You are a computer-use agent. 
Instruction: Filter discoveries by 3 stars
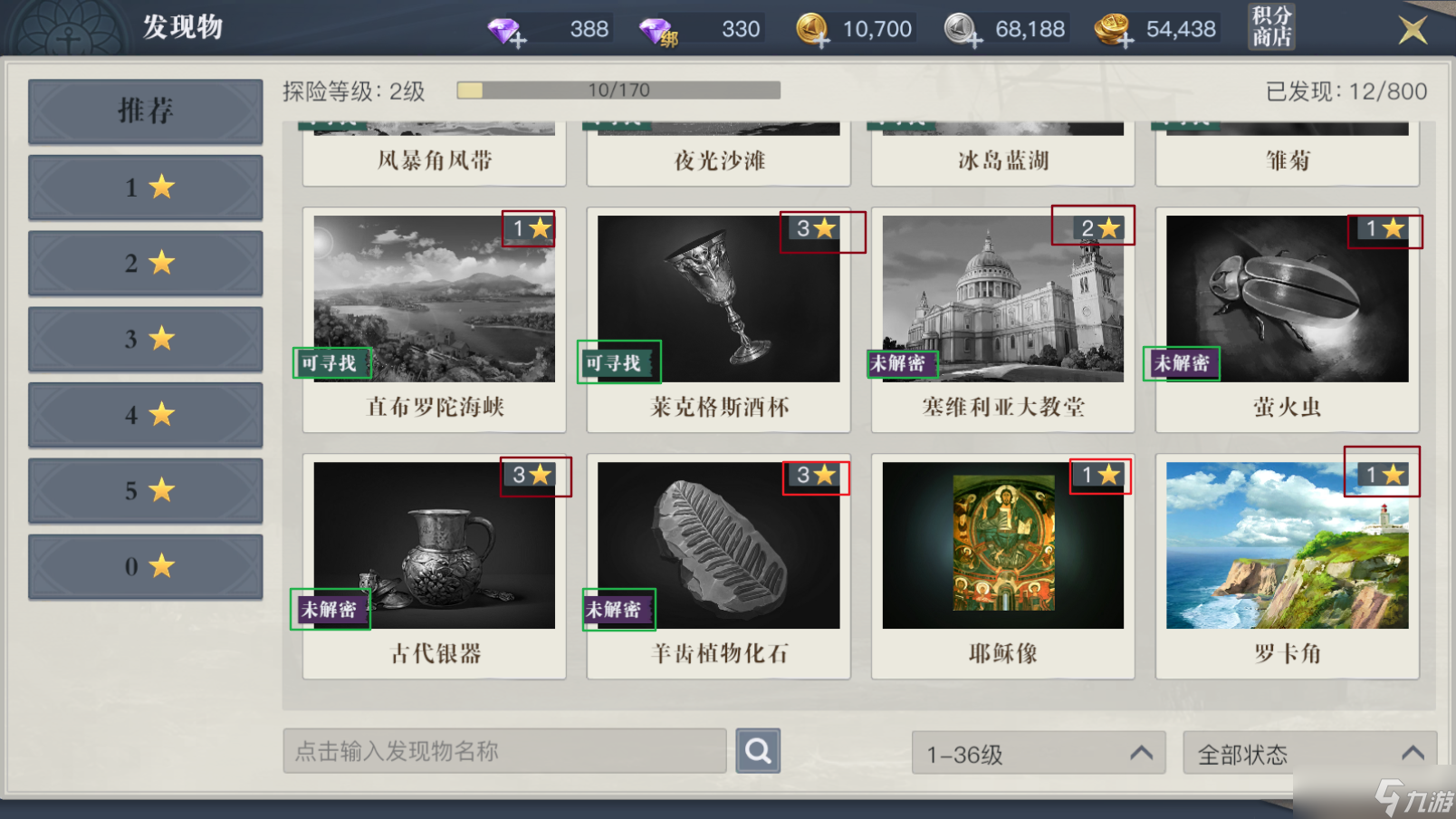(x=146, y=340)
